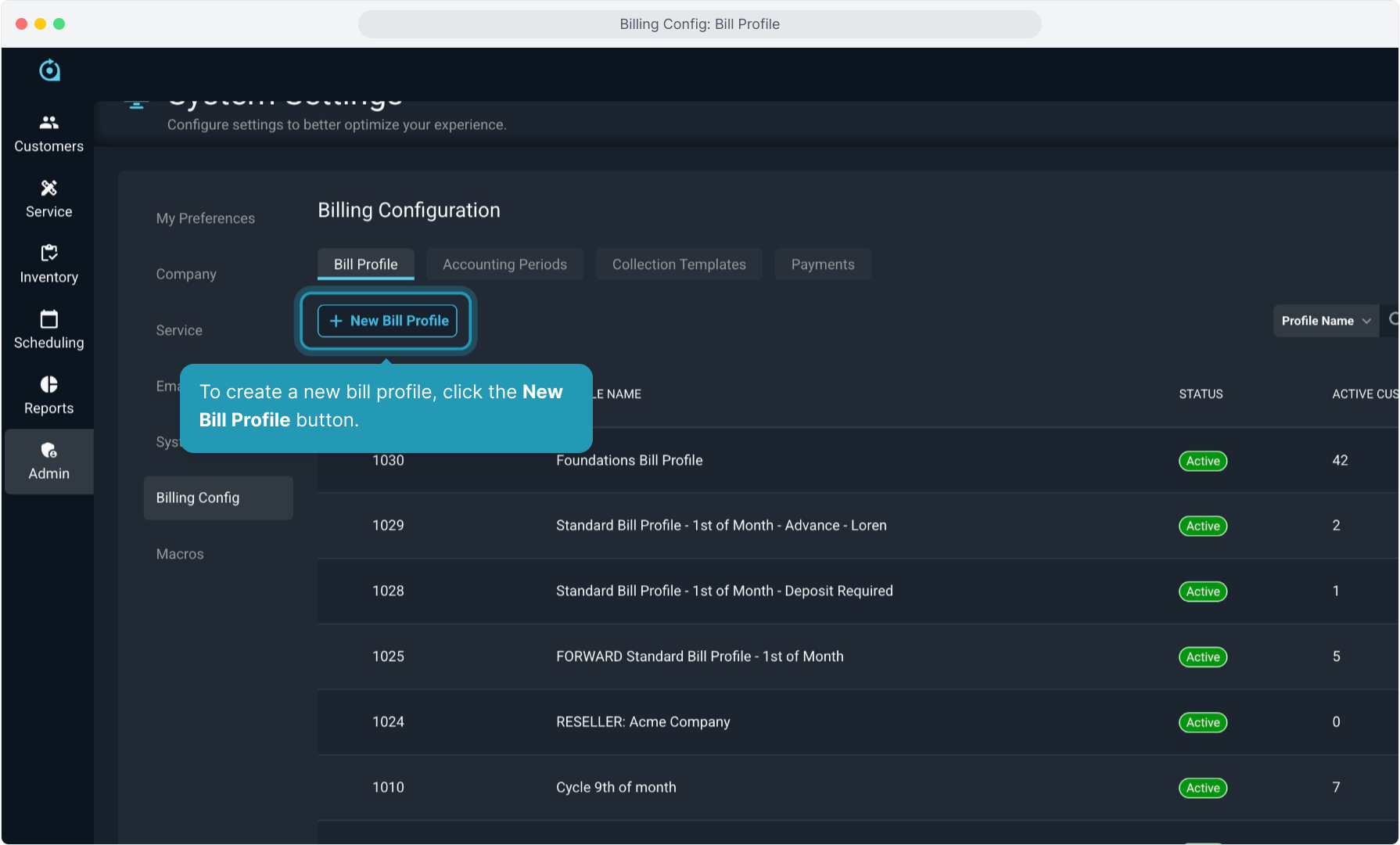Open the Reports pie chart icon

point(48,384)
